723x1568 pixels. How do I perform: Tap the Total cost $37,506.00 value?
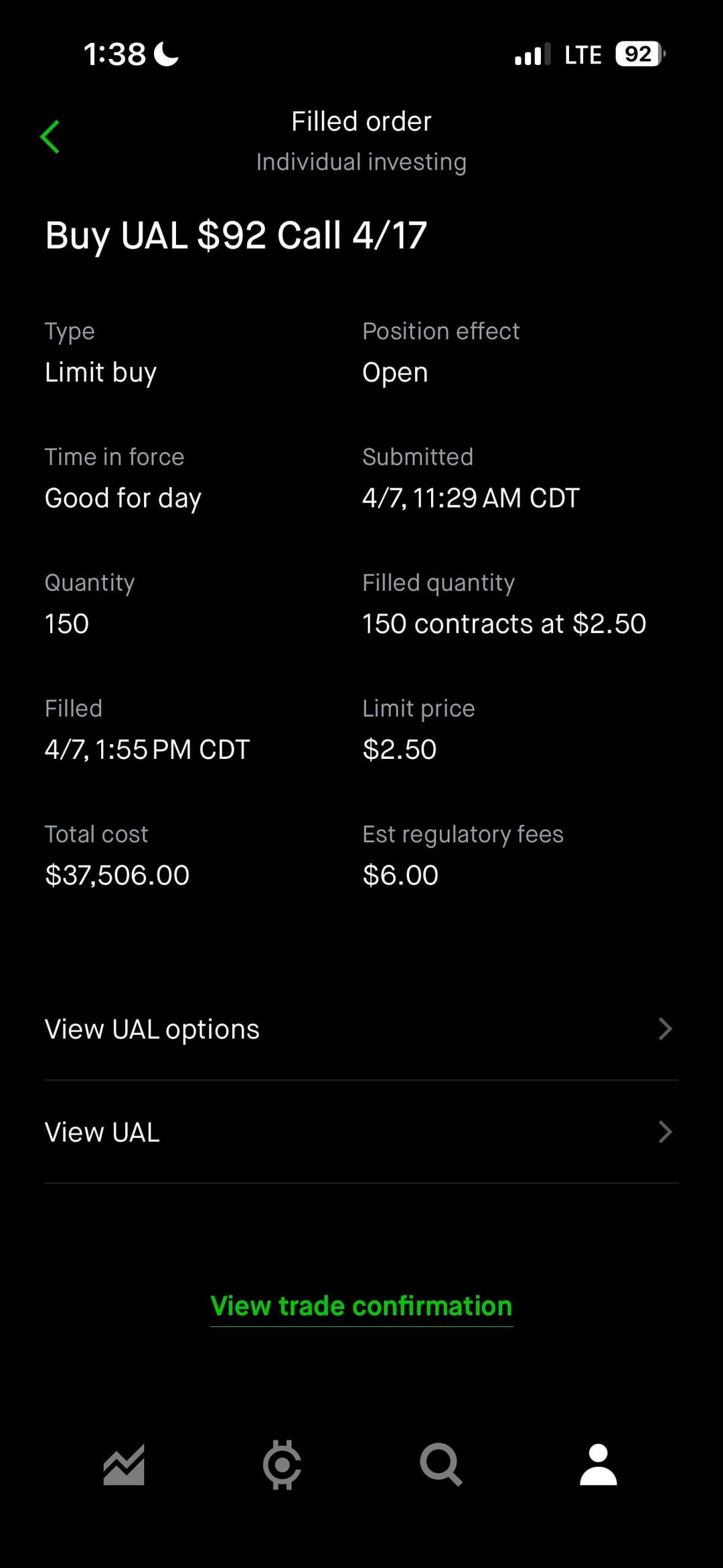pyautogui.click(x=117, y=875)
